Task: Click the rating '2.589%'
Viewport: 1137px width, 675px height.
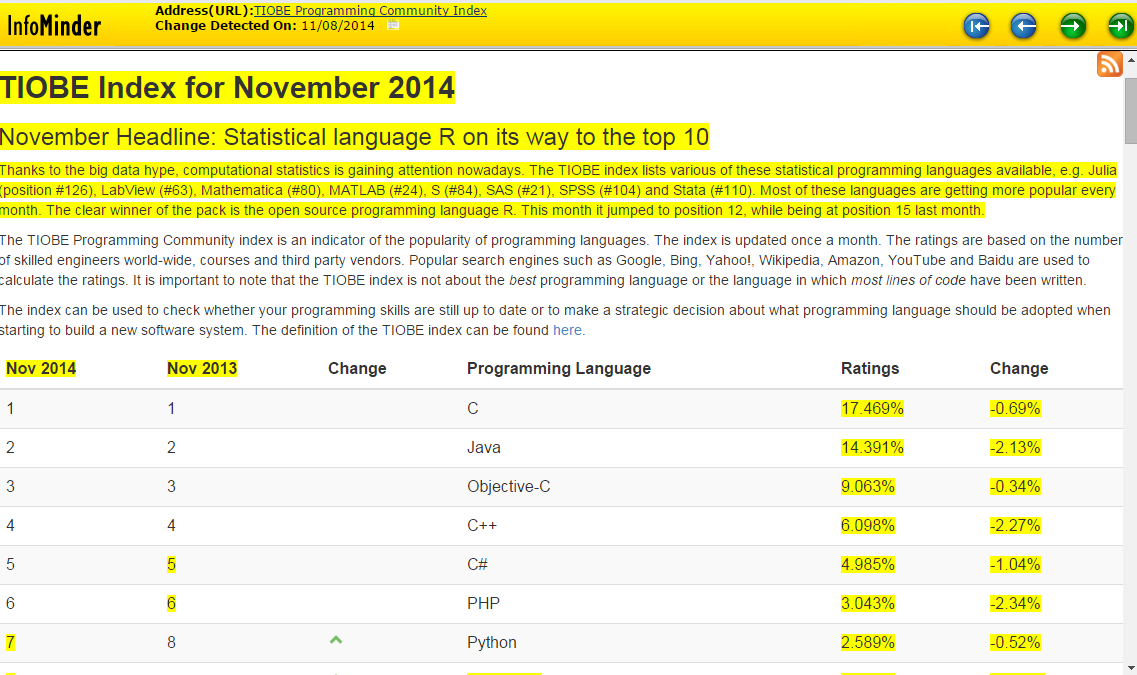Action: 868,643
